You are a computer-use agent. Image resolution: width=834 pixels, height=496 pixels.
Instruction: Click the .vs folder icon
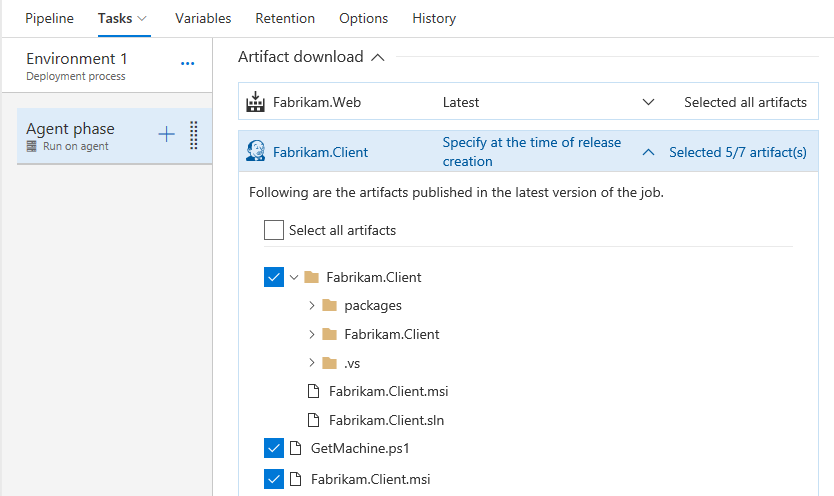tap(329, 363)
